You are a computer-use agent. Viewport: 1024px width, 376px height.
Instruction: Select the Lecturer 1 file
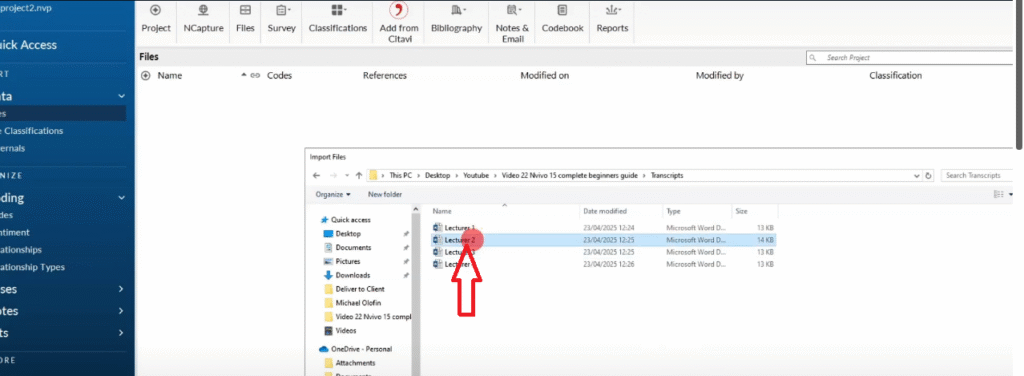click(x=454, y=228)
